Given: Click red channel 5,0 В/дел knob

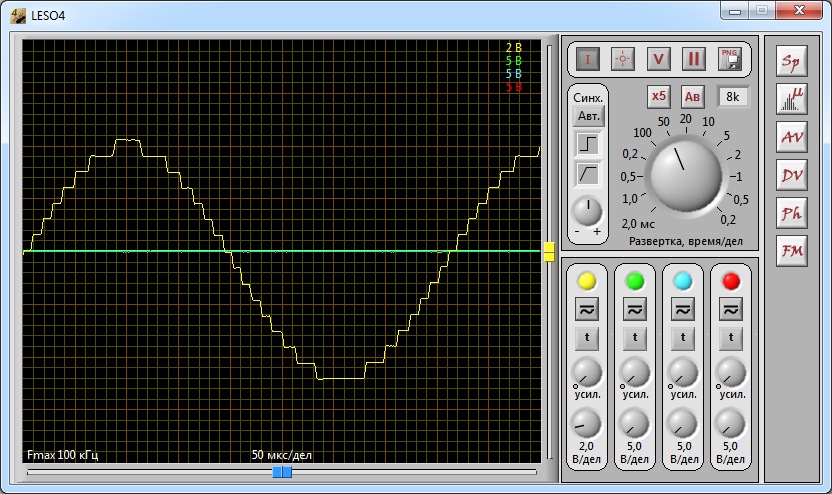Looking at the screenshot, I should click(x=730, y=424).
